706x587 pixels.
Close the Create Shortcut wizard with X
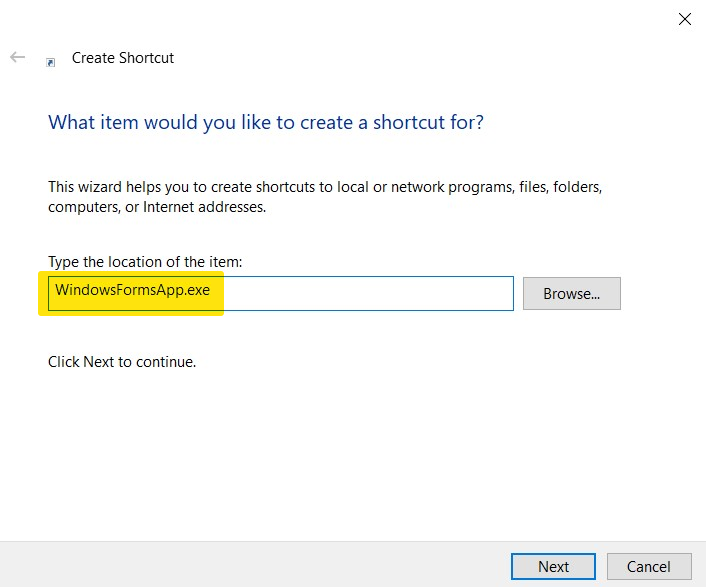(684, 19)
